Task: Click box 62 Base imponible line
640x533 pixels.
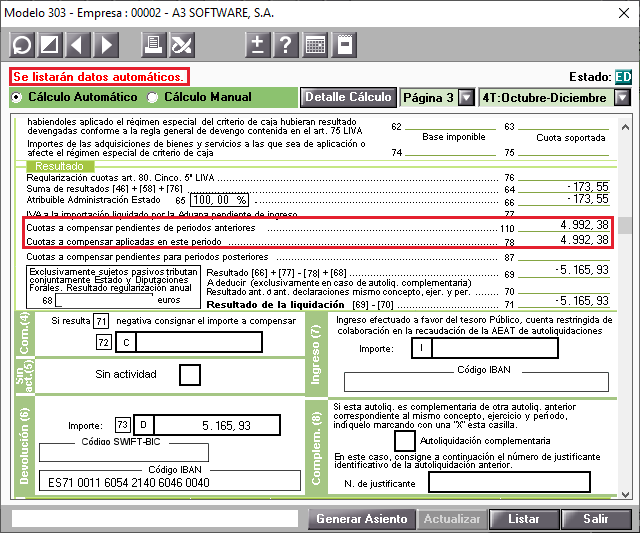Action: point(450,127)
